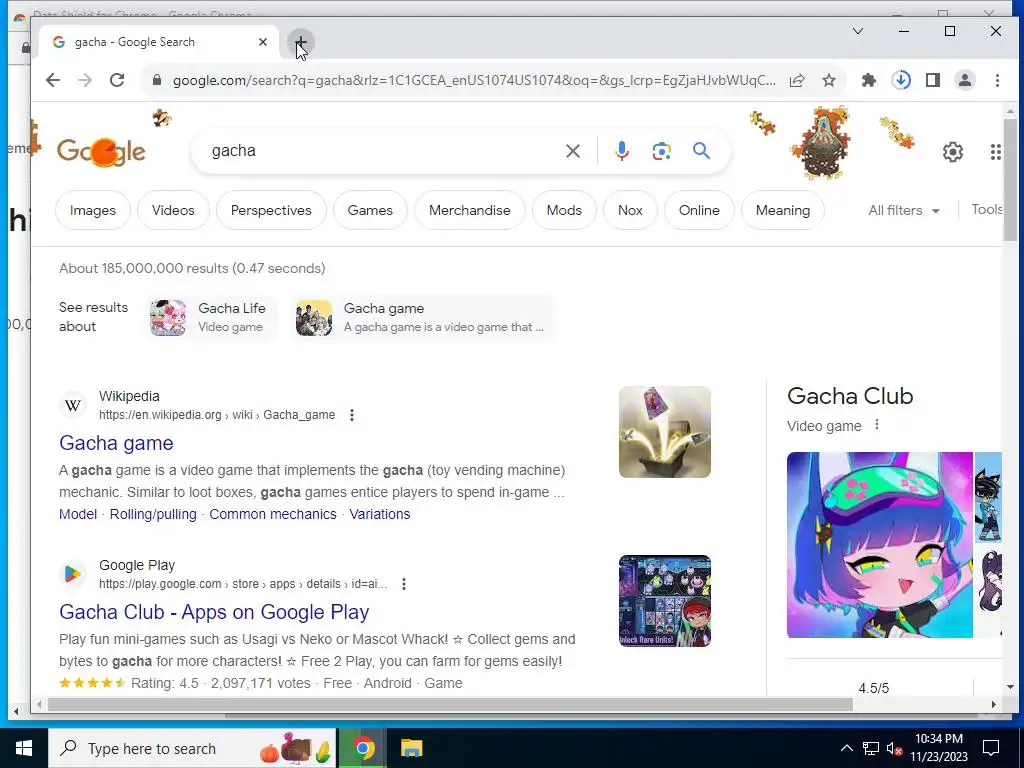
Task: Expand the All filters dropdown
Action: [904, 210]
